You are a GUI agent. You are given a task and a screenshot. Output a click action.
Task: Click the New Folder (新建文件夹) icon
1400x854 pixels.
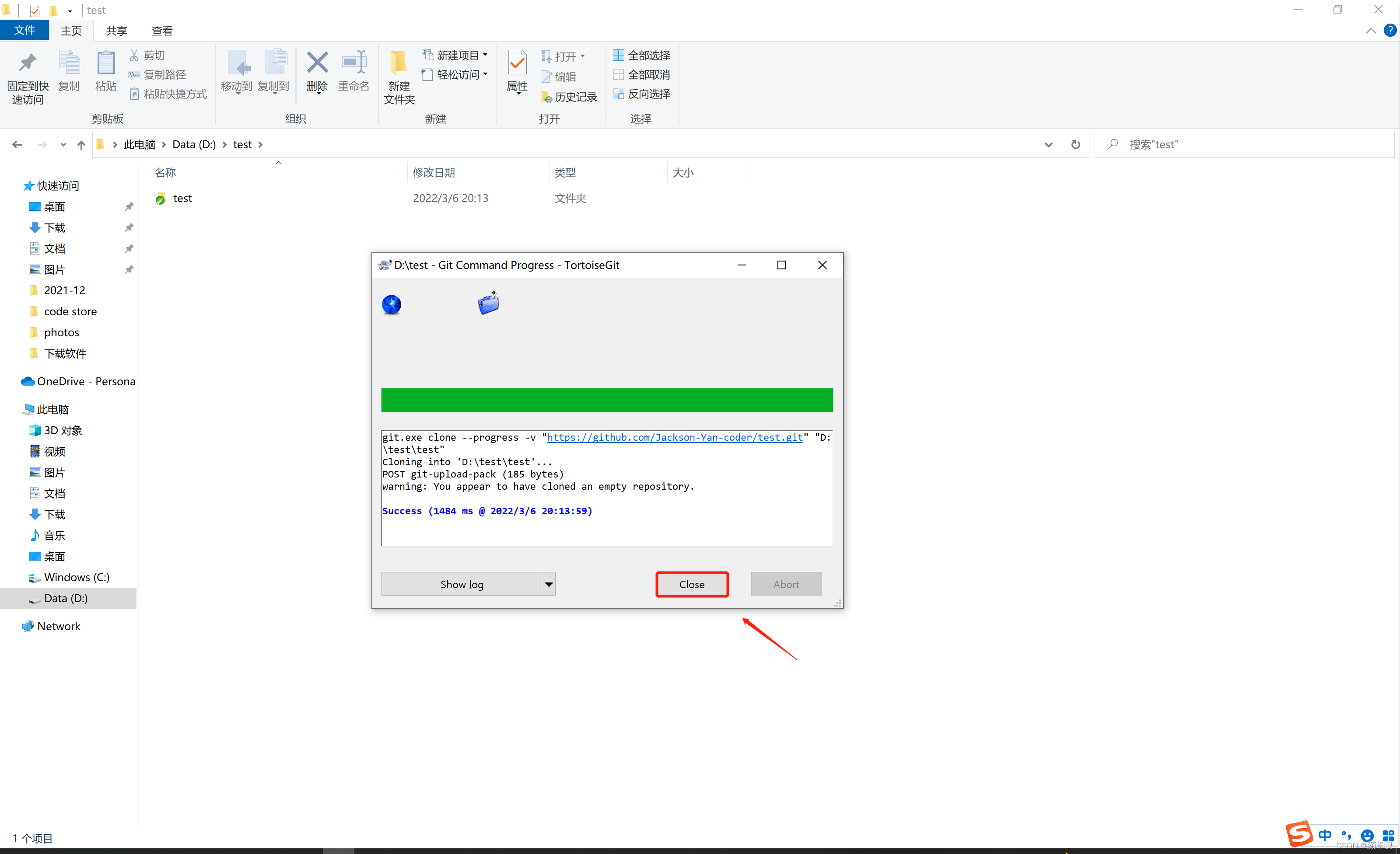click(x=399, y=63)
